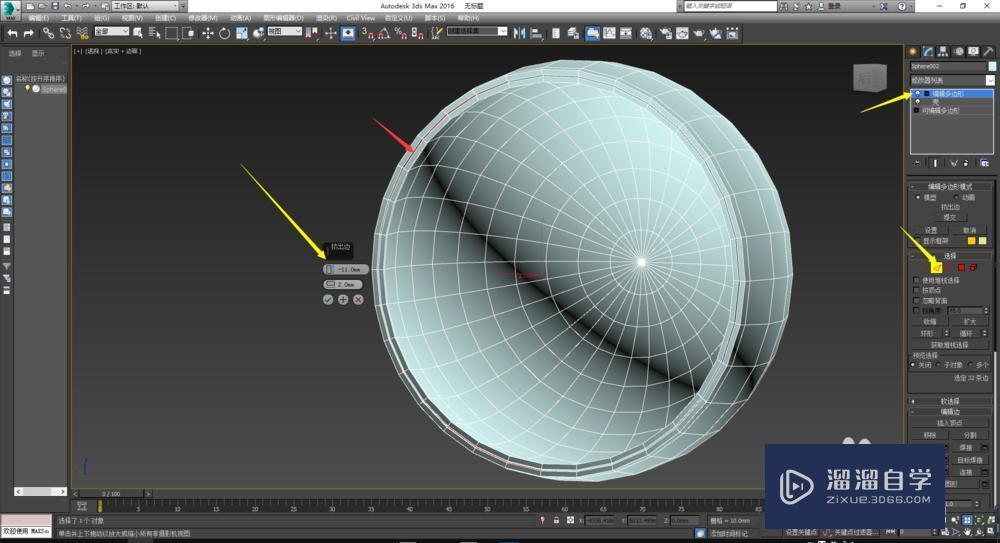This screenshot has width=1000, height=543.
Task: Choose the Rectangular Selection Region tool
Action: click(172, 33)
